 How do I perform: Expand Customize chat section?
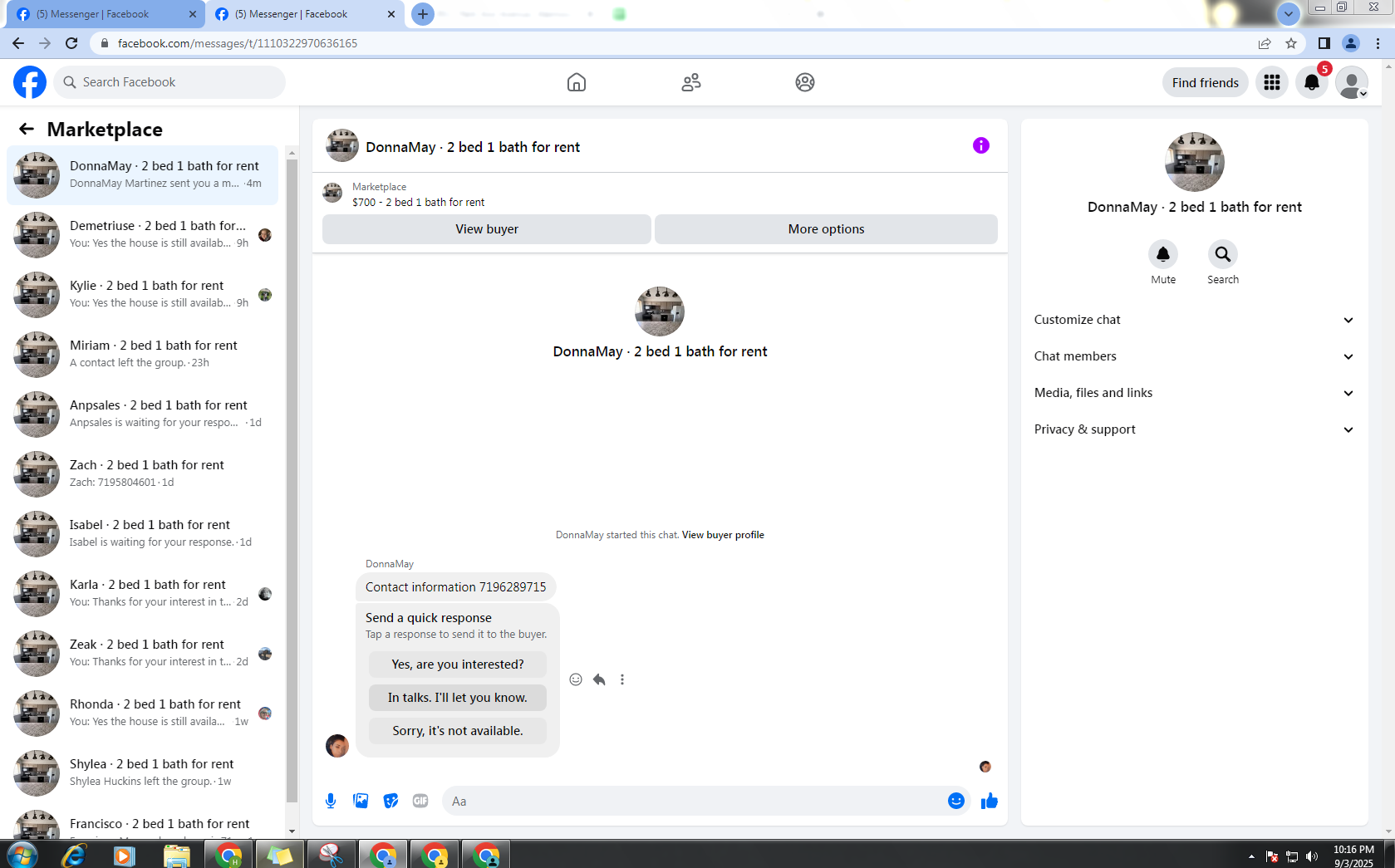tap(1194, 320)
